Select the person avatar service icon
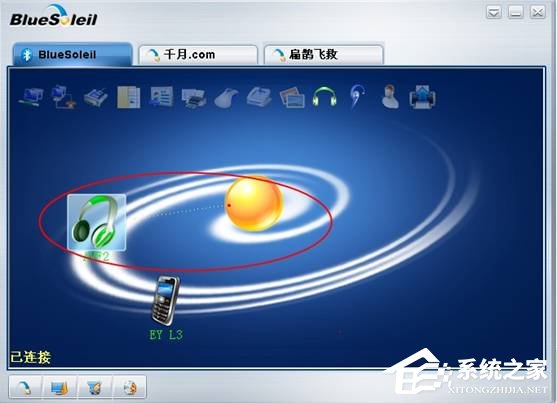 (x=390, y=96)
